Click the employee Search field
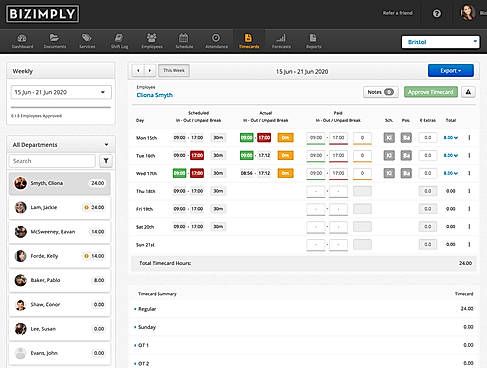This screenshot has height=368, width=487. [x=52, y=161]
